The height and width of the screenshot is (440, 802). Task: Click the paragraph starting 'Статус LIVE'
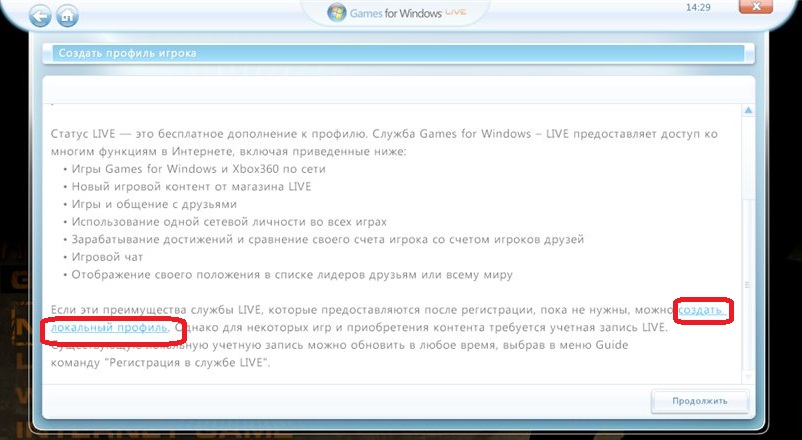384,143
